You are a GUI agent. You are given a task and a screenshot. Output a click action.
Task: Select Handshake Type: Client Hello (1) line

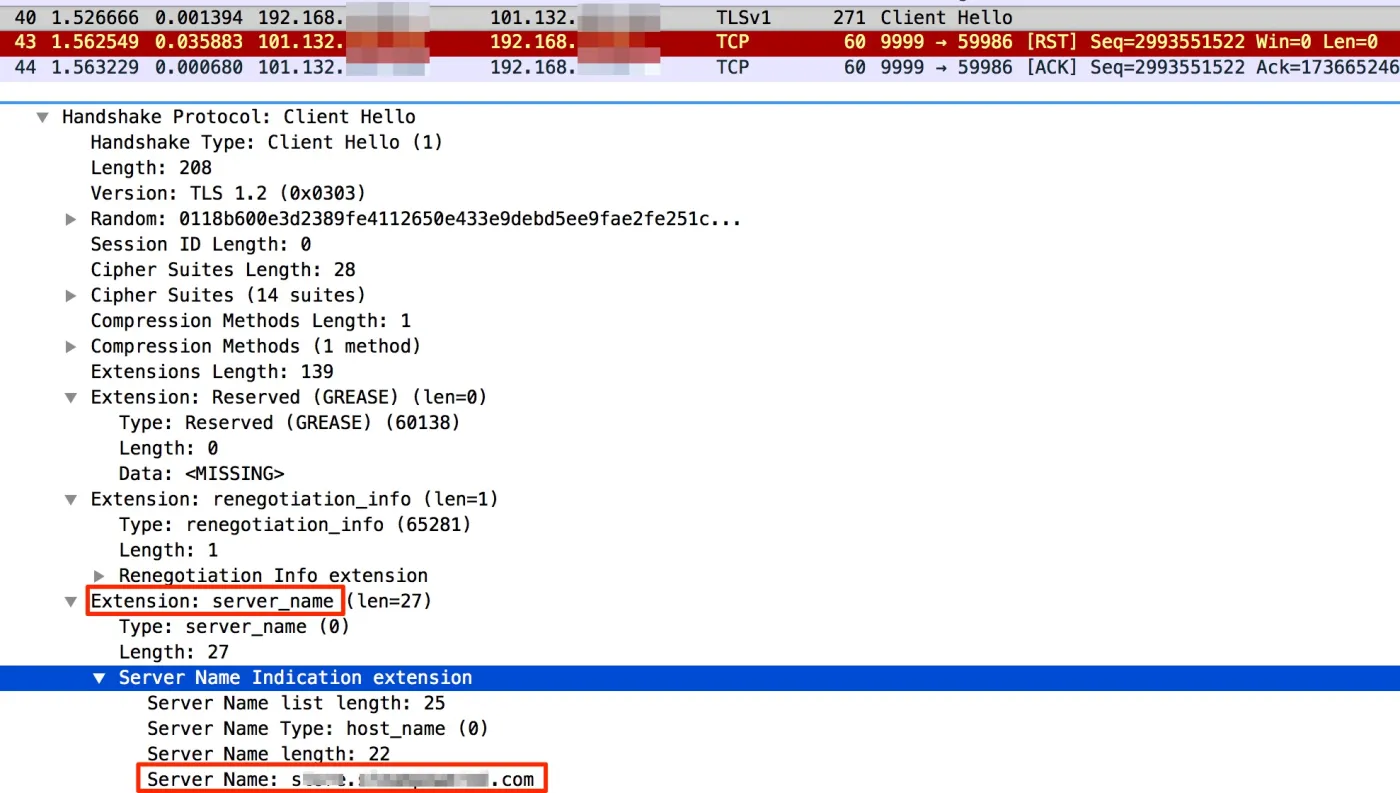[266, 142]
